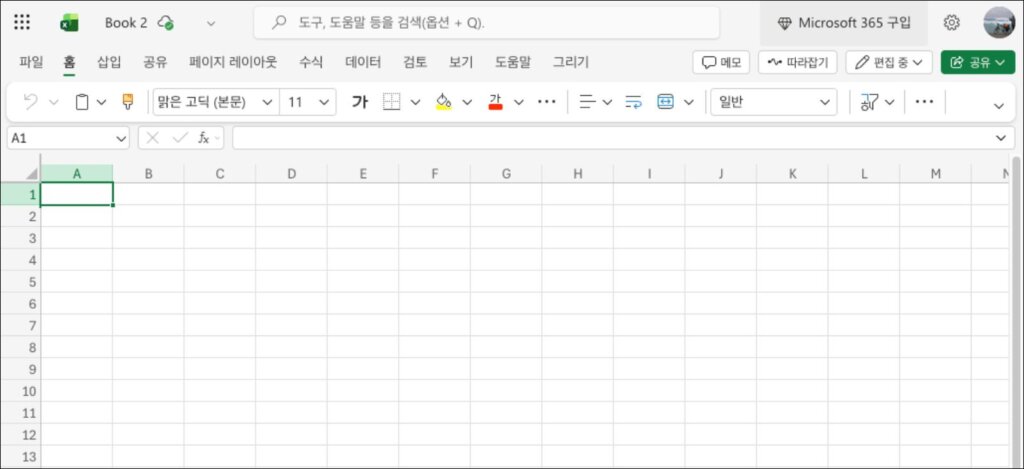This screenshot has height=469, width=1024.
Task: Click the 메모 button
Action: coord(721,62)
